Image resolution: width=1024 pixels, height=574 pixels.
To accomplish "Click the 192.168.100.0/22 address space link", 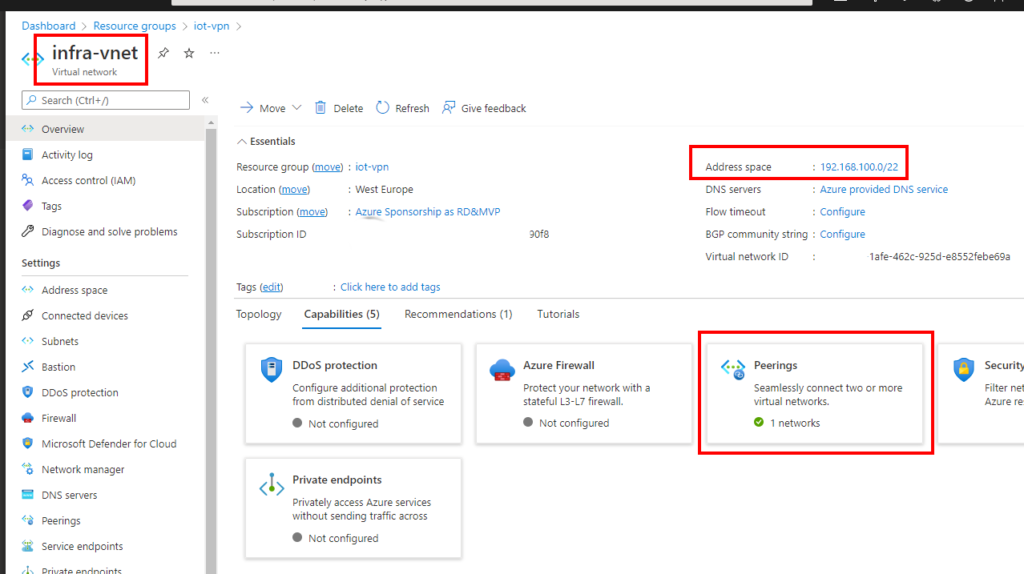I will pyautogui.click(x=859, y=167).
